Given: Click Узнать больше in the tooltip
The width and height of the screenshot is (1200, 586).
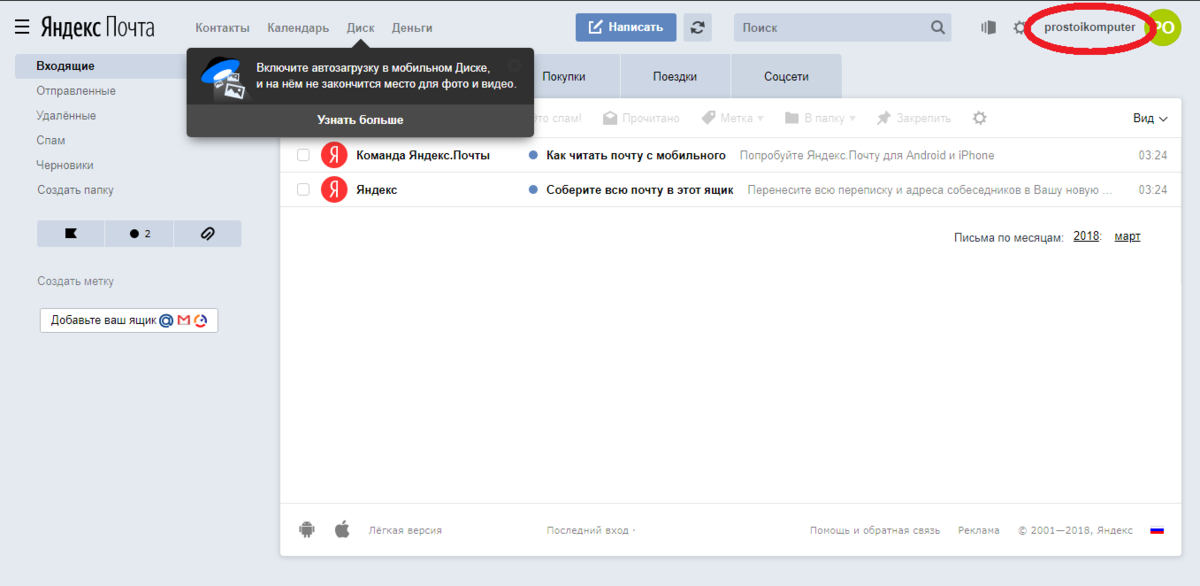Looking at the screenshot, I should tap(360, 120).
